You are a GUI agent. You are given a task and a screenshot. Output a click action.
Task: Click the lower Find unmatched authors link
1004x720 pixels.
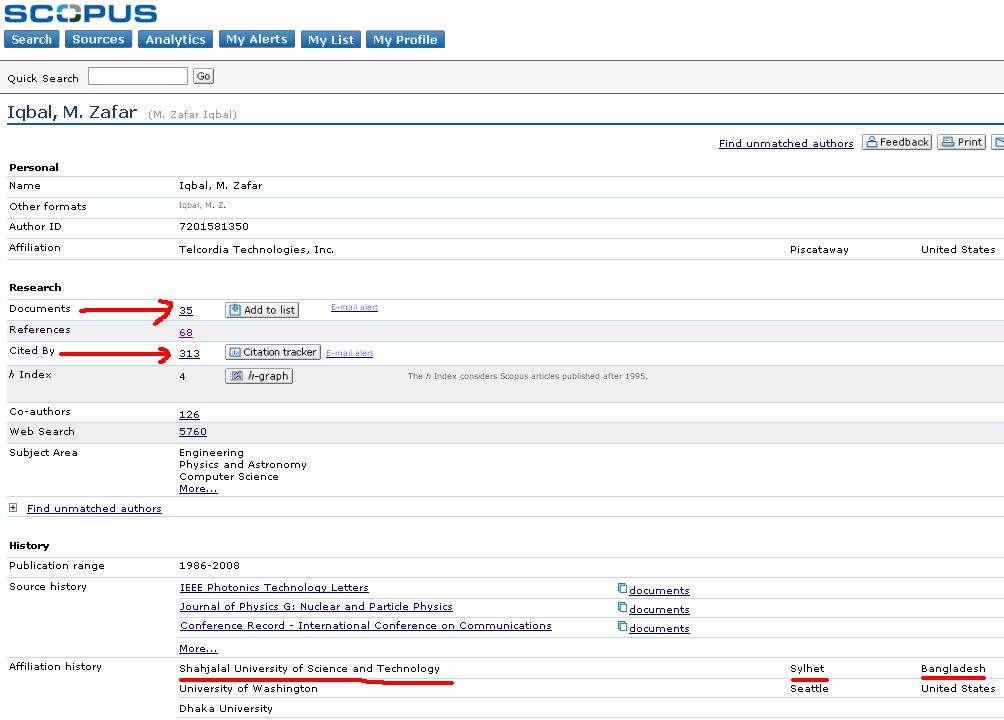pyautogui.click(x=94, y=509)
